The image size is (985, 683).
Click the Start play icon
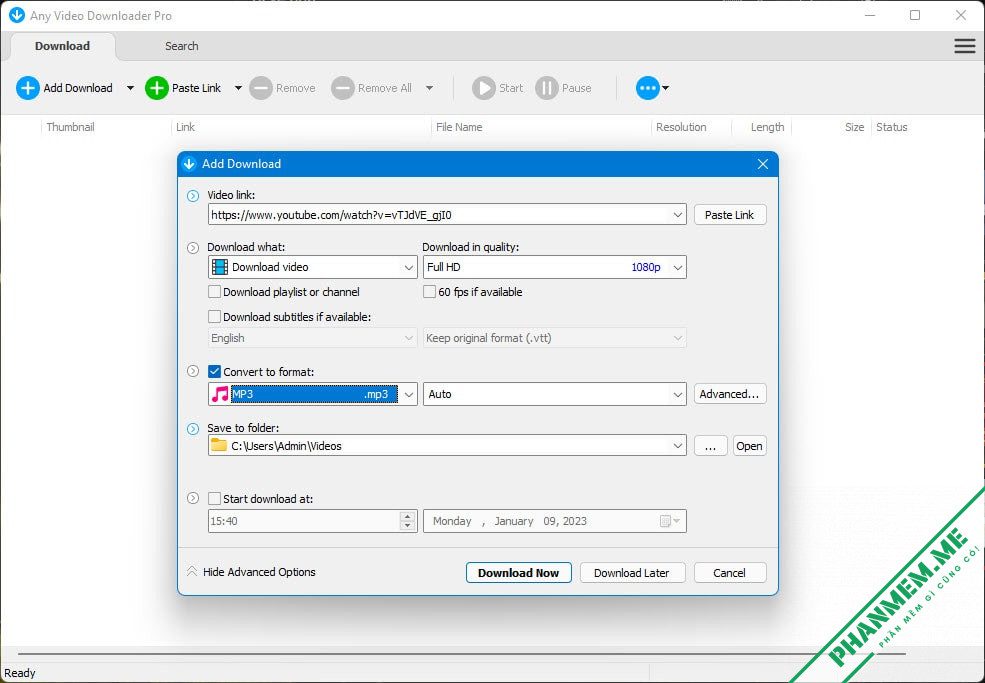(484, 88)
